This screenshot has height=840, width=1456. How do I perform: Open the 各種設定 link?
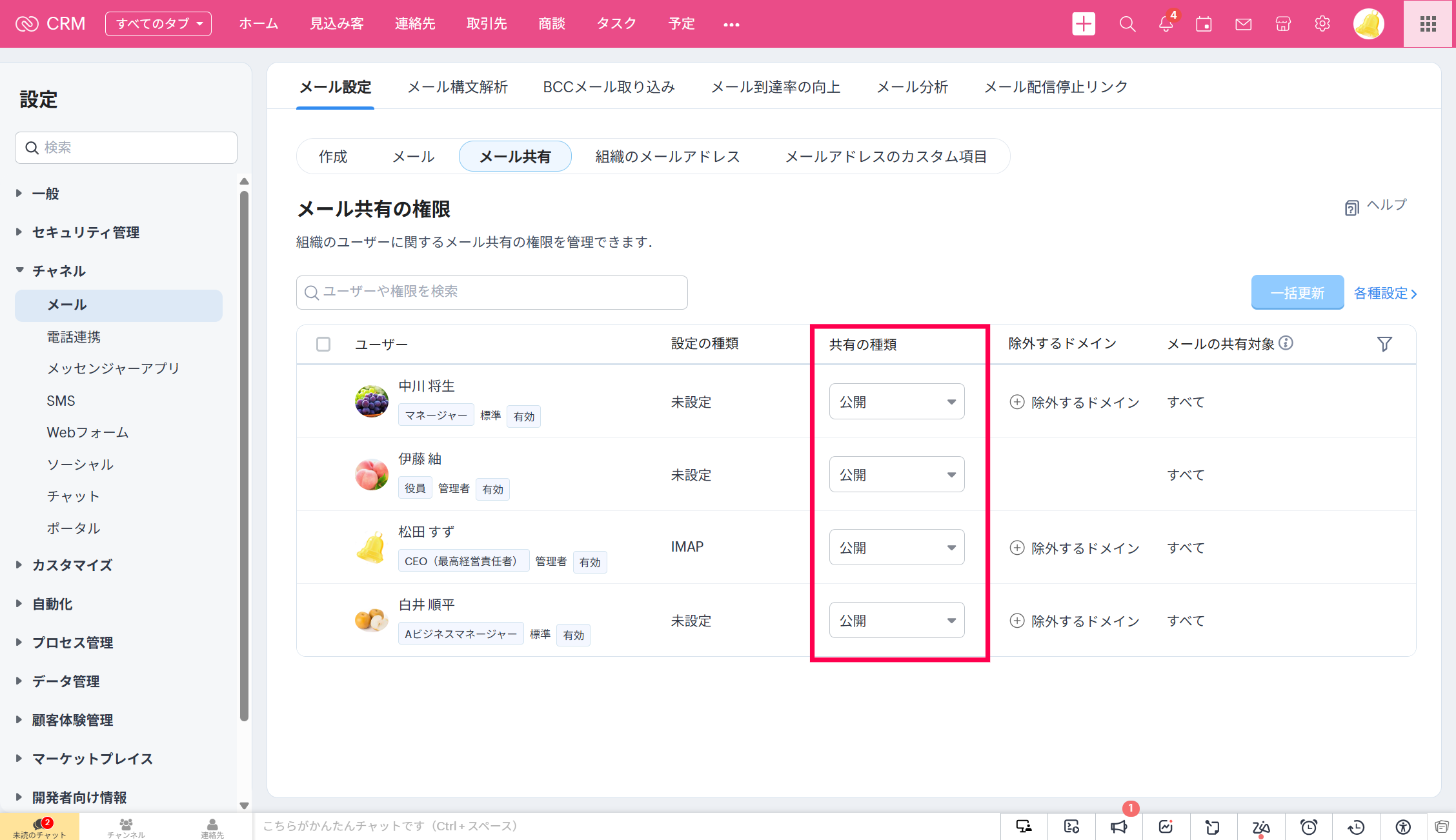[x=1385, y=293]
